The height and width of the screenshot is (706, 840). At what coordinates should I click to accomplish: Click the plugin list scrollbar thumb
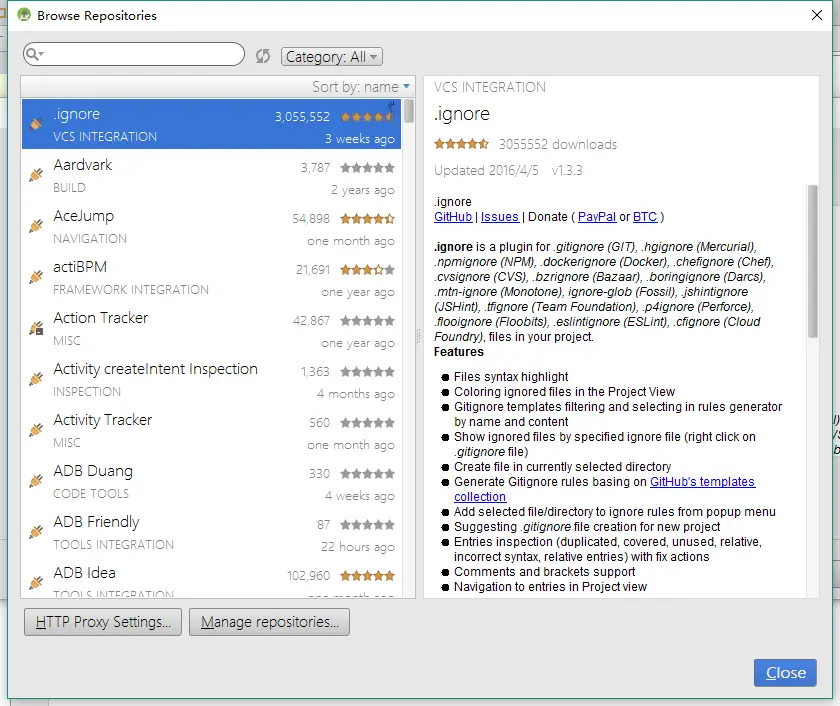tap(409, 111)
